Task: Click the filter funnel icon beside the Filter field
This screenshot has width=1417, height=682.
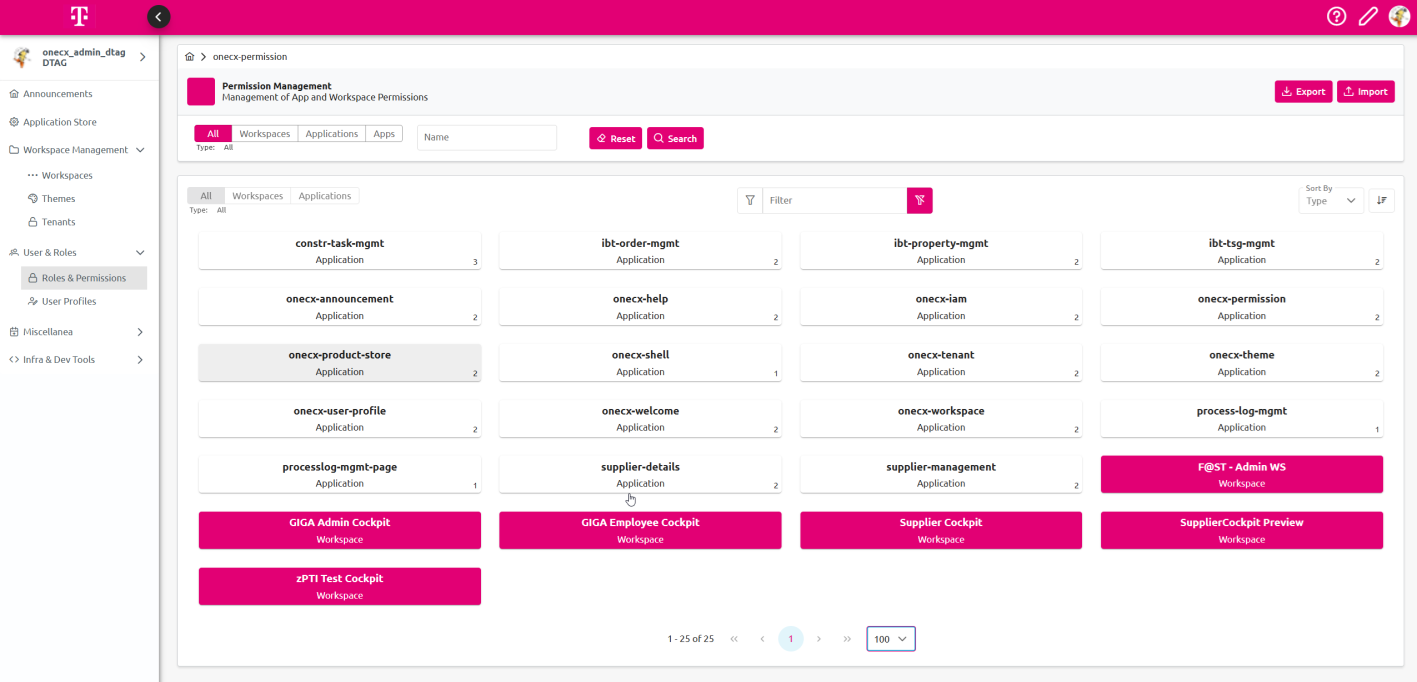Action: click(x=750, y=200)
